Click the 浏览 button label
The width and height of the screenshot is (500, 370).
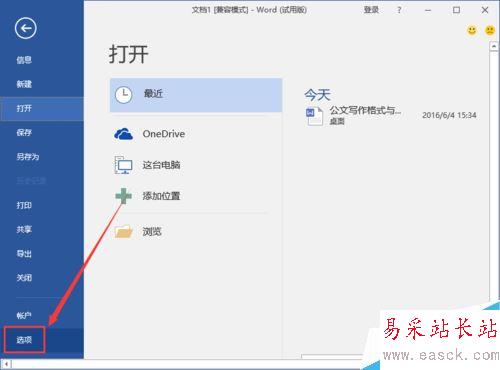point(152,231)
